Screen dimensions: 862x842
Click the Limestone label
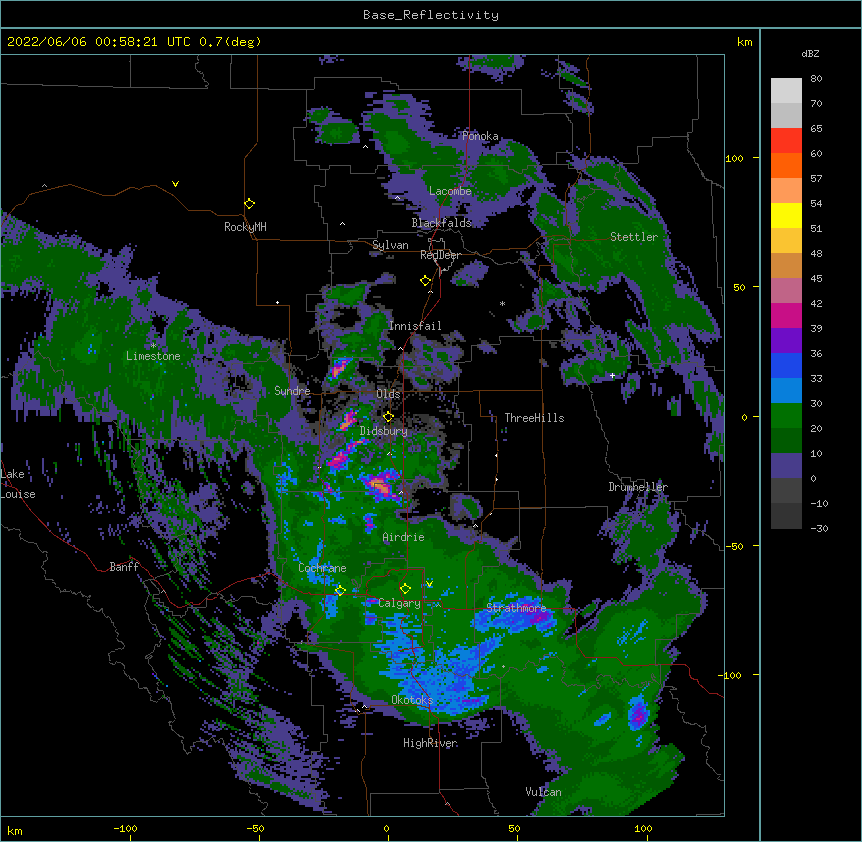pos(153,356)
